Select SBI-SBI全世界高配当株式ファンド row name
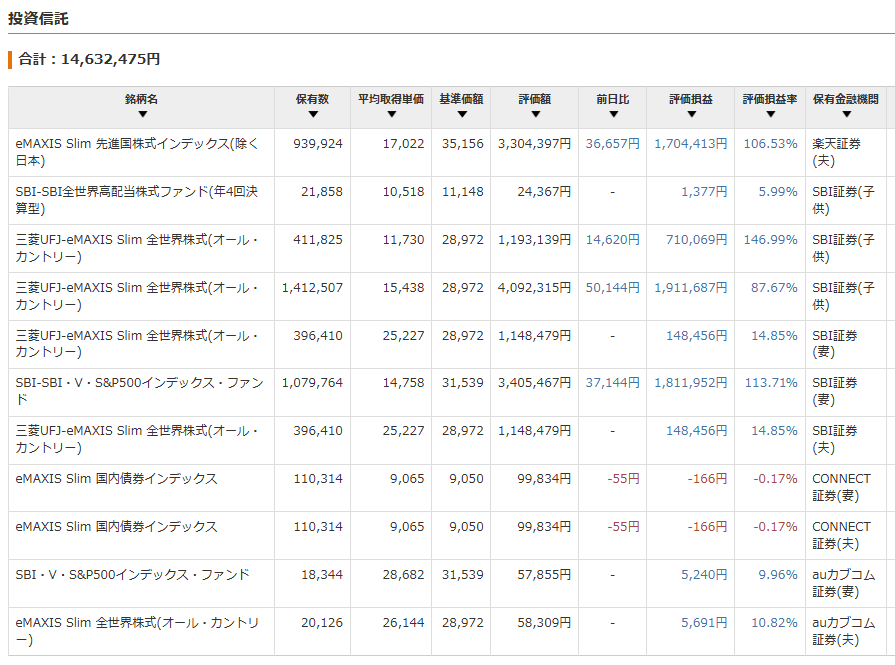The width and height of the screenshot is (895, 665). coord(136,200)
